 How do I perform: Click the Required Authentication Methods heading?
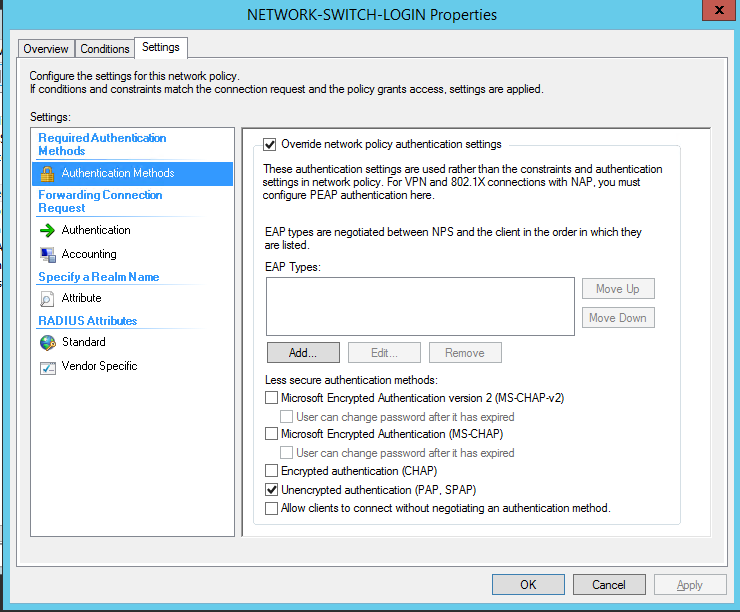click(102, 144)
